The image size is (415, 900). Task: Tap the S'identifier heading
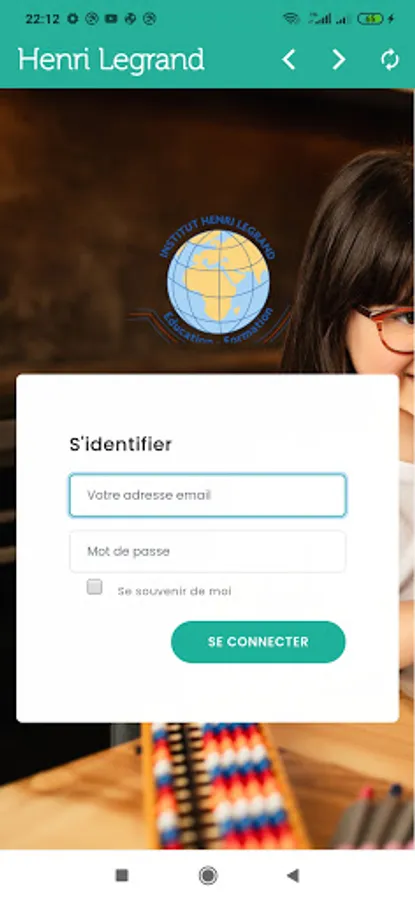click(121, 444)
